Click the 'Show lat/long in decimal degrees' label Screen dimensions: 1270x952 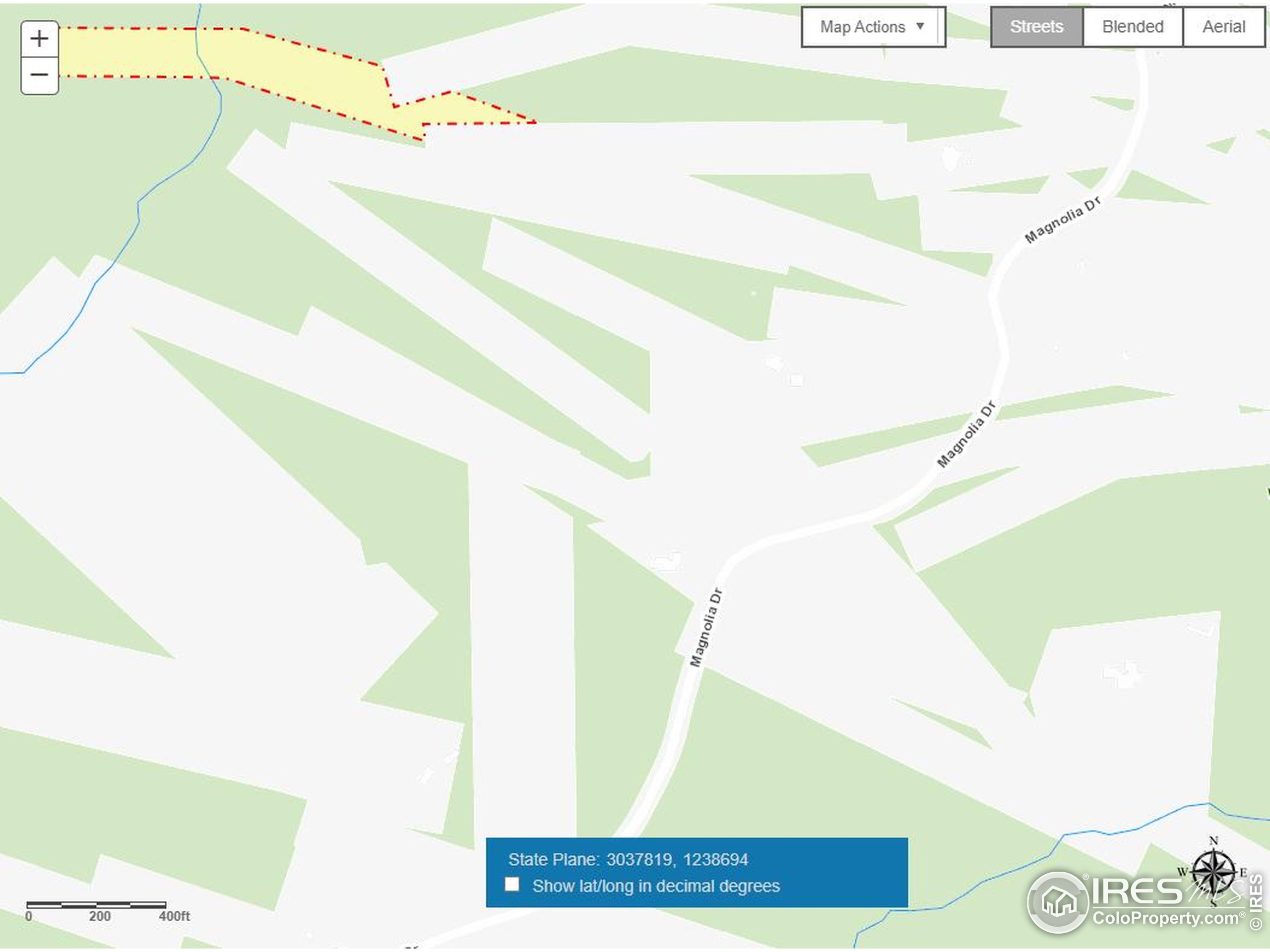tap(656, 886)
